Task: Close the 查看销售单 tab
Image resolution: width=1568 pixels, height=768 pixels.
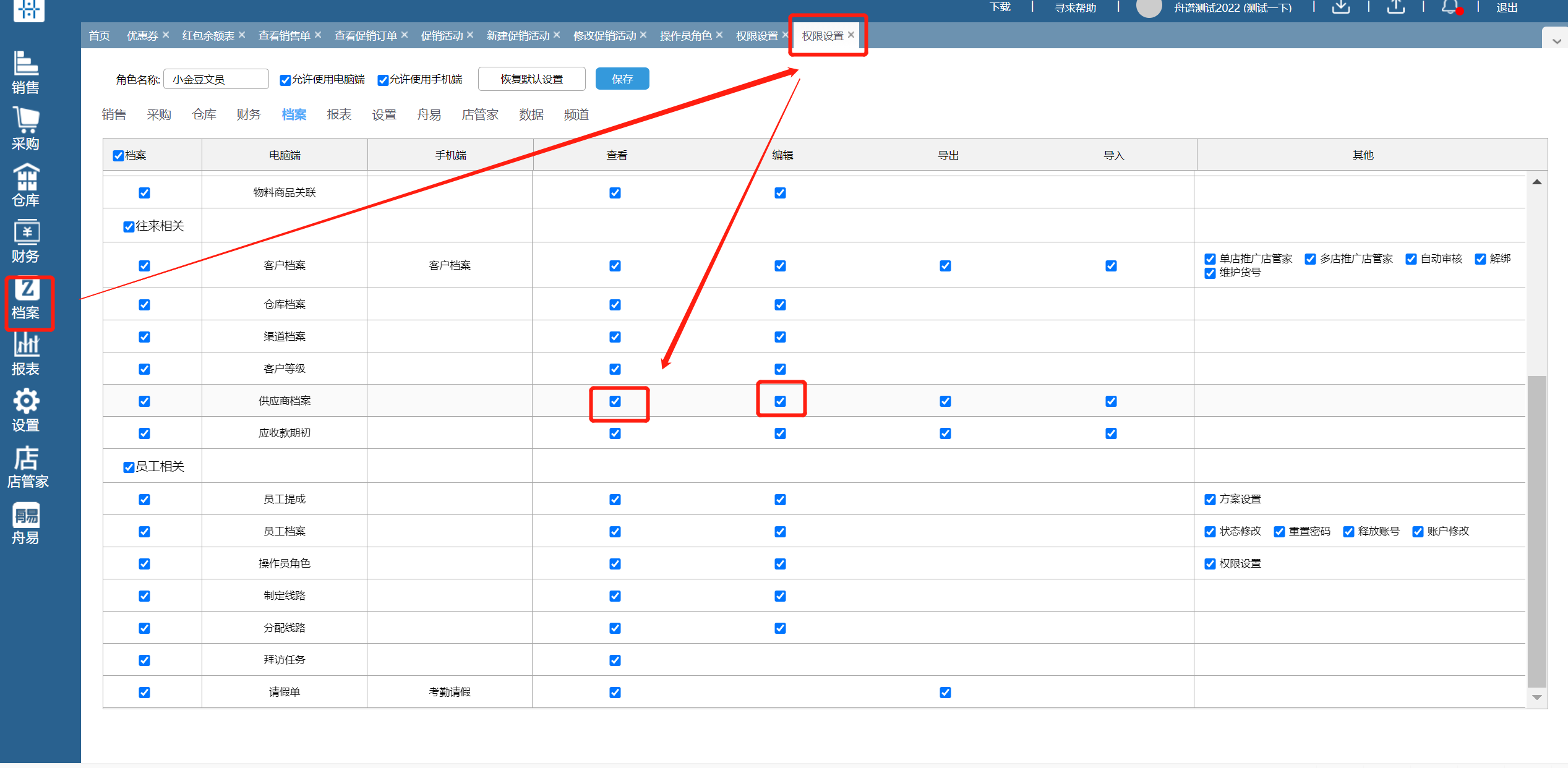Action: click(318, 35)
